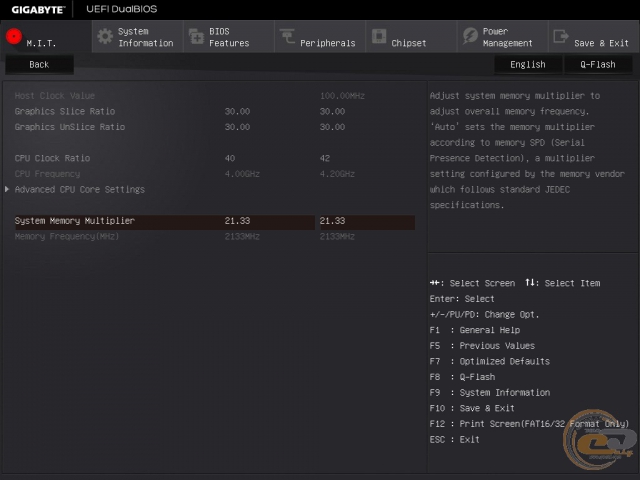Click the Back button
The width and height of the screenshot is (640, 480).
point(39,64)
